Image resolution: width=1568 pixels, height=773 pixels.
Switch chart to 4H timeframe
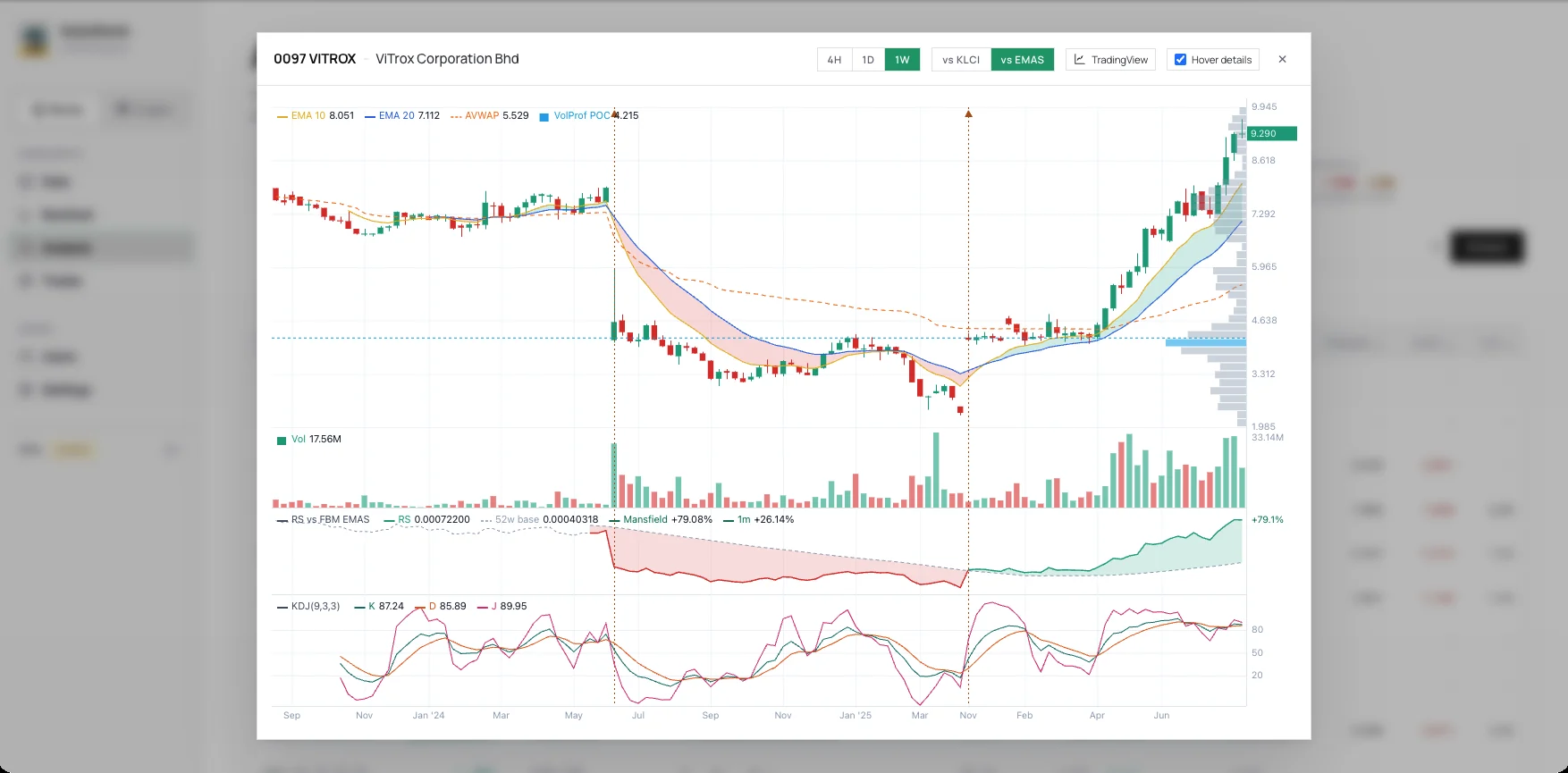tap(834, 60)
